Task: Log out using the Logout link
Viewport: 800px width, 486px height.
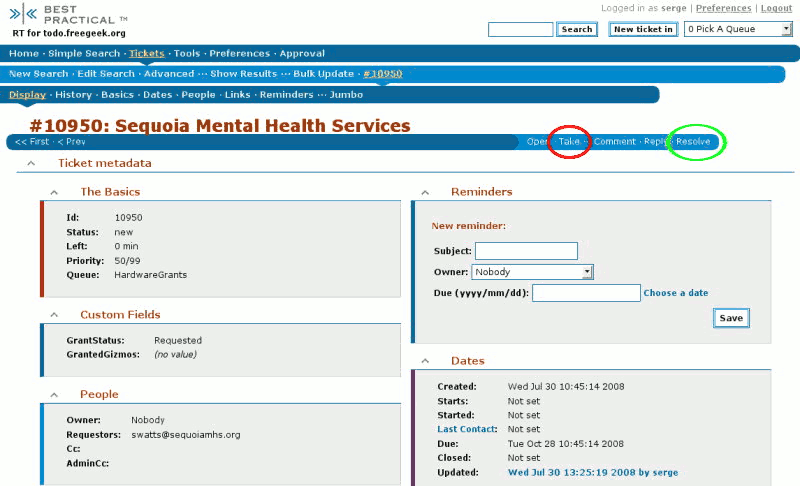Action: (776, 8)
